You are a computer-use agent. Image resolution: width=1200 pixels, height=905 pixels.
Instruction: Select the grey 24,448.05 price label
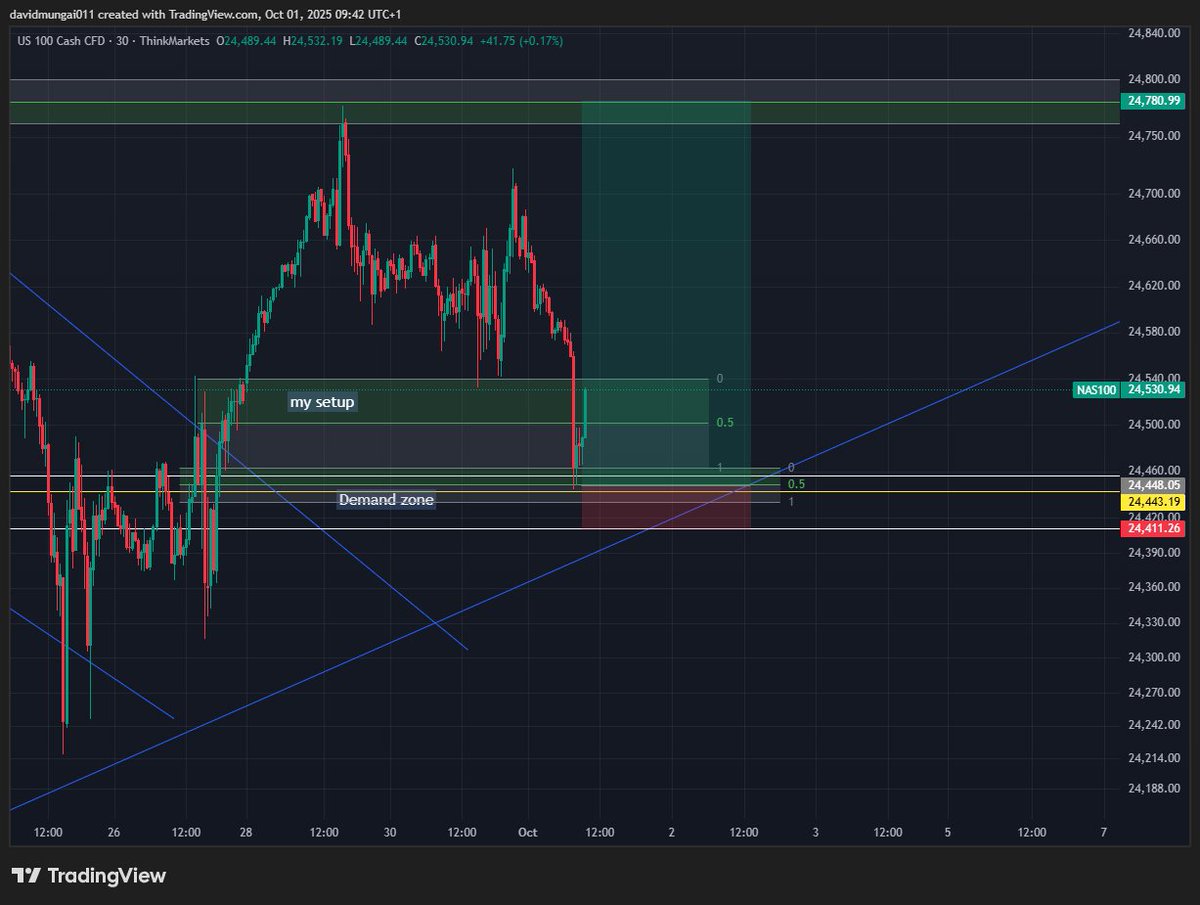click(x=1155, y=484)
